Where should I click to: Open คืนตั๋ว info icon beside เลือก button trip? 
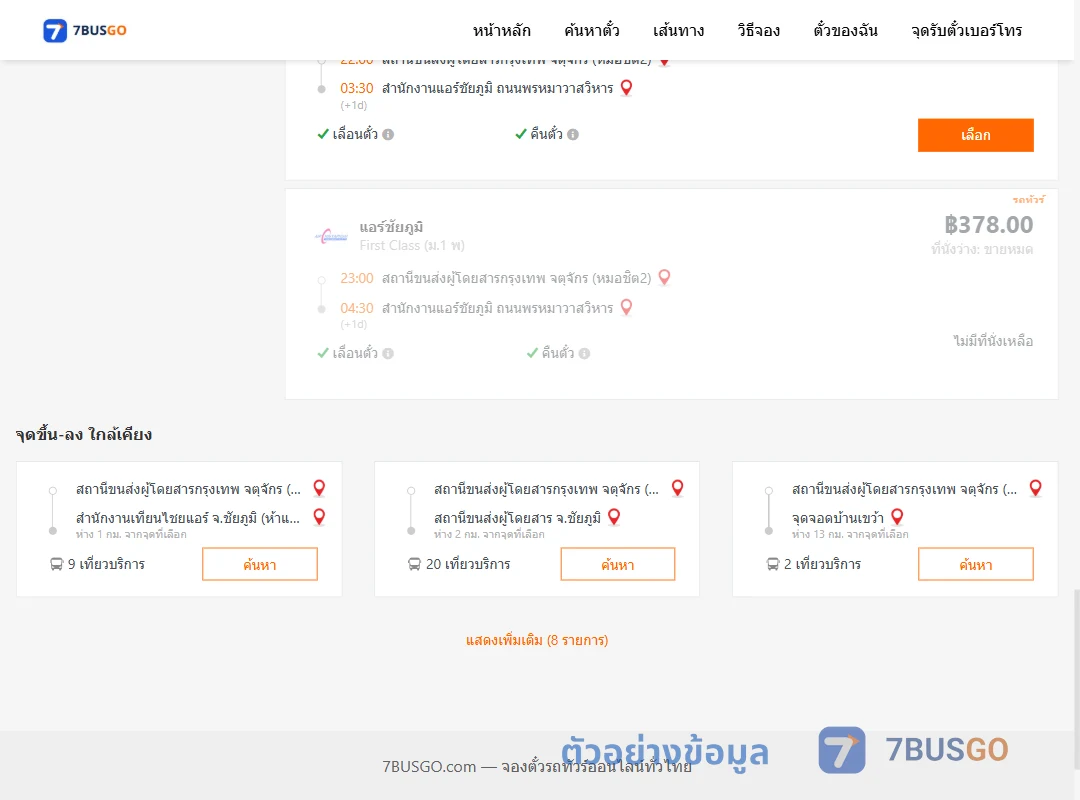[573, 134]
